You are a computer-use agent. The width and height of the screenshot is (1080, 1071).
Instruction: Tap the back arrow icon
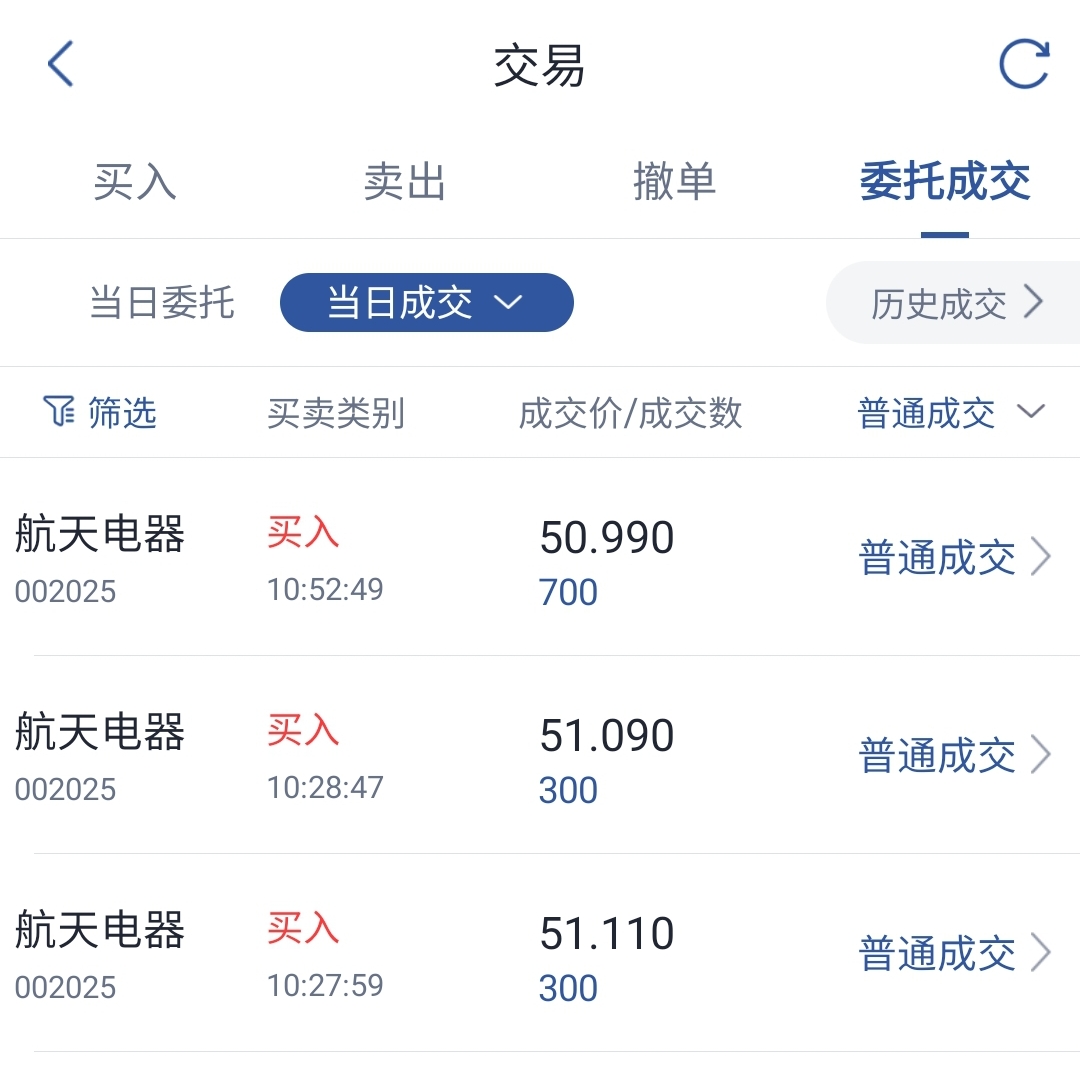tap(61, 65)
